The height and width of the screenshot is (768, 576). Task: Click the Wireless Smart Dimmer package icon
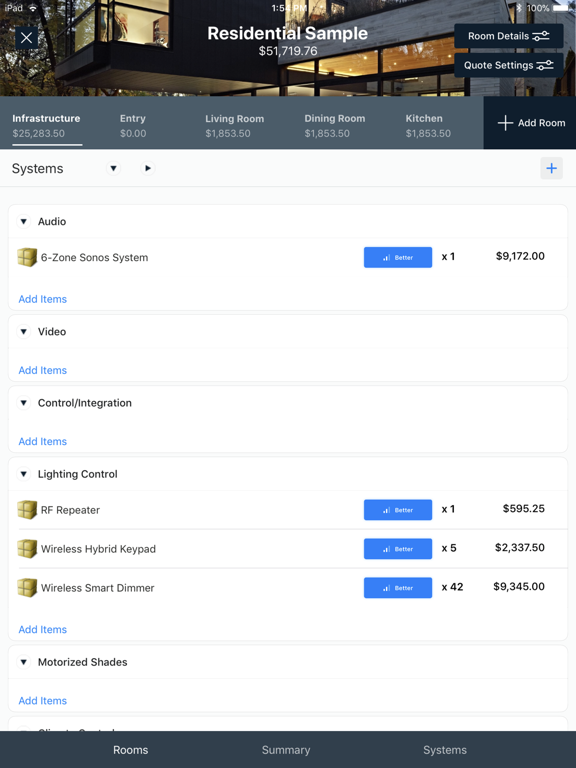(27, 588)
